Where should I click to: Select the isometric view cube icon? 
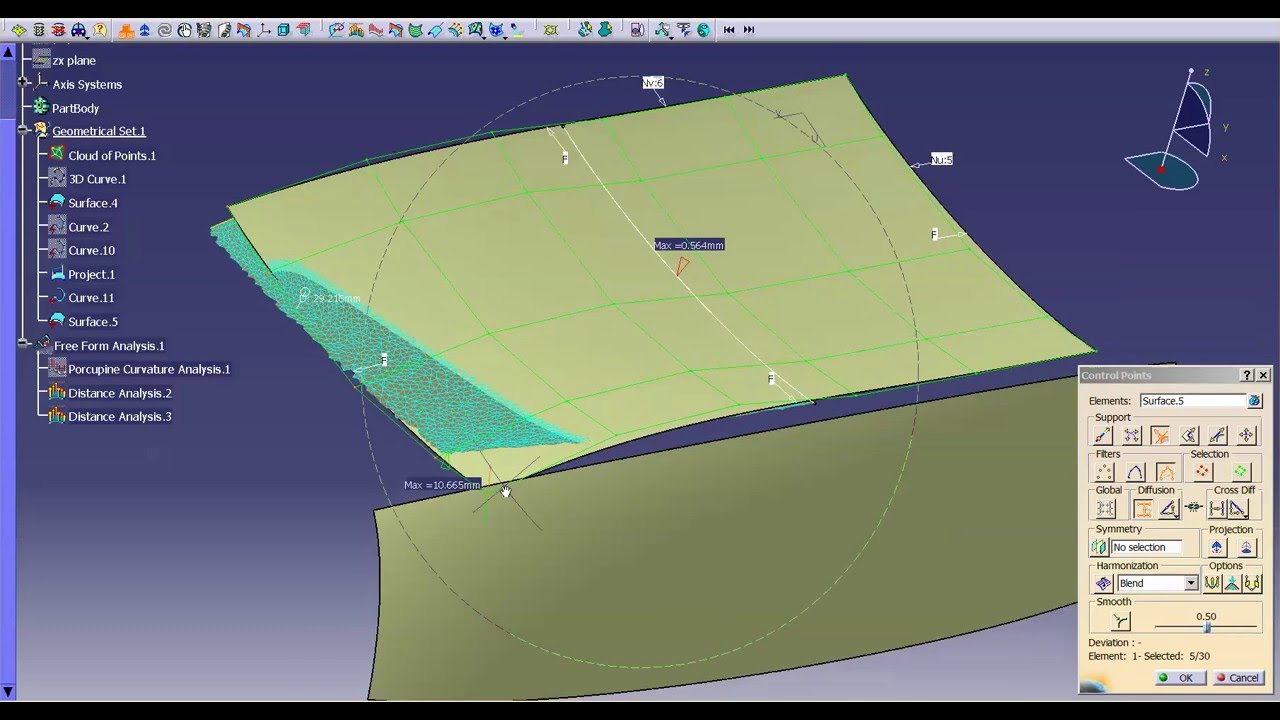[283, 30]
